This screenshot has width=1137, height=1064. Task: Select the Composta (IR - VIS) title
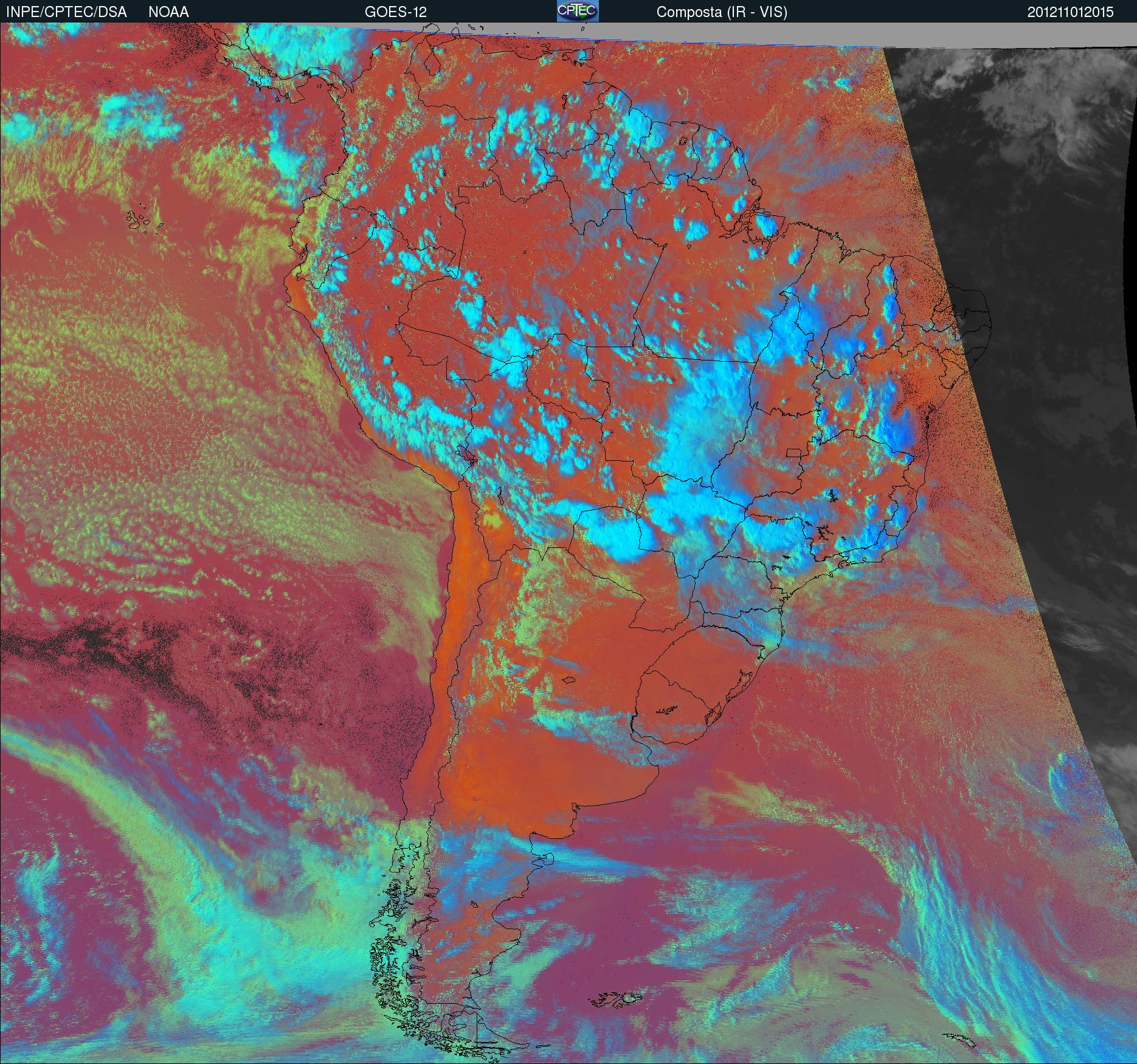click(722, 12)
